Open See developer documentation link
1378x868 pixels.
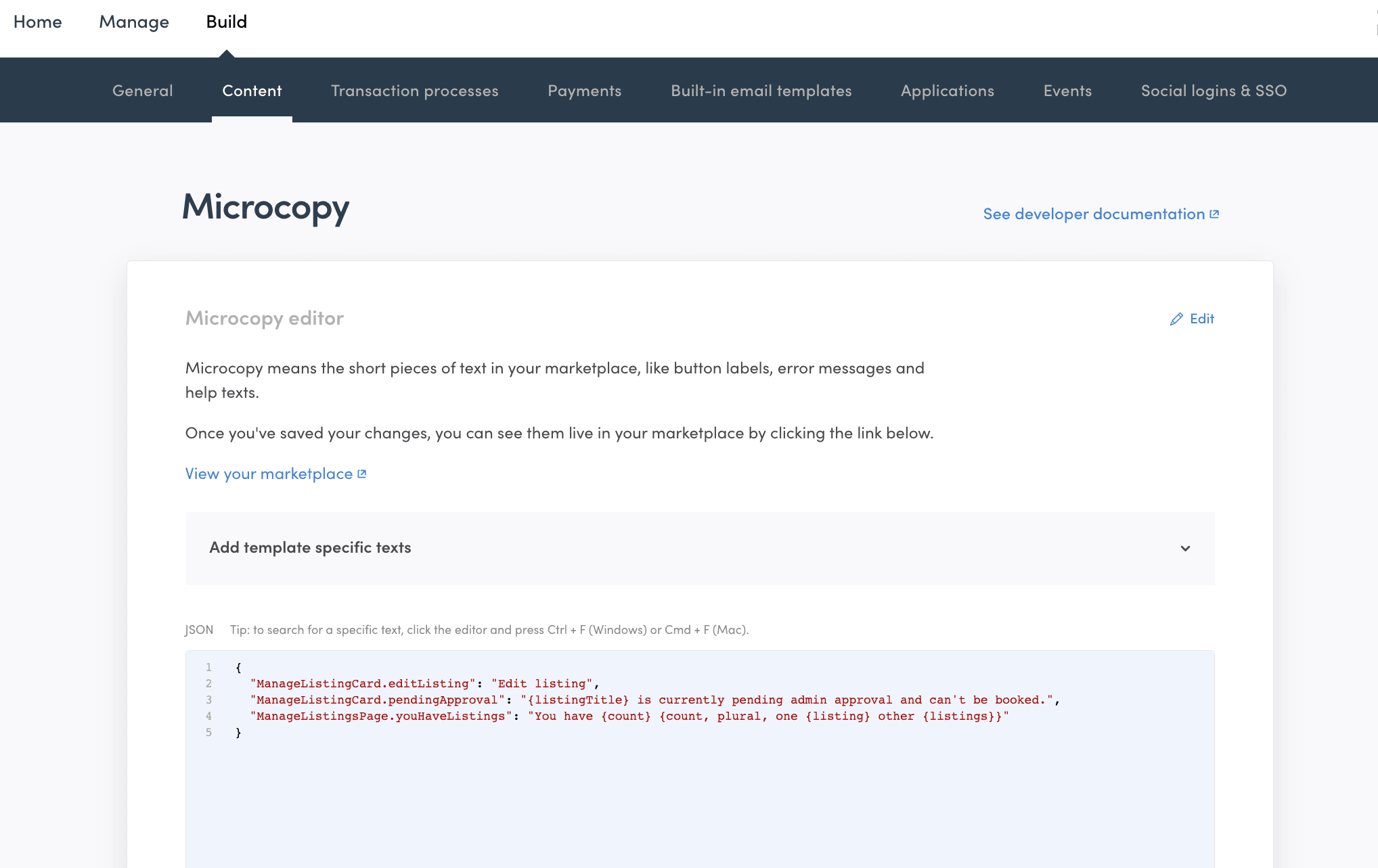point(1094,214)
